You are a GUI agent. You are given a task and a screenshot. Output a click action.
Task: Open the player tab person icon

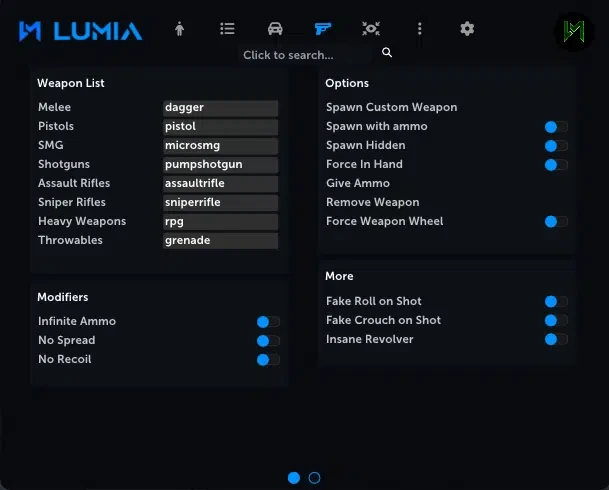[179, 29]
